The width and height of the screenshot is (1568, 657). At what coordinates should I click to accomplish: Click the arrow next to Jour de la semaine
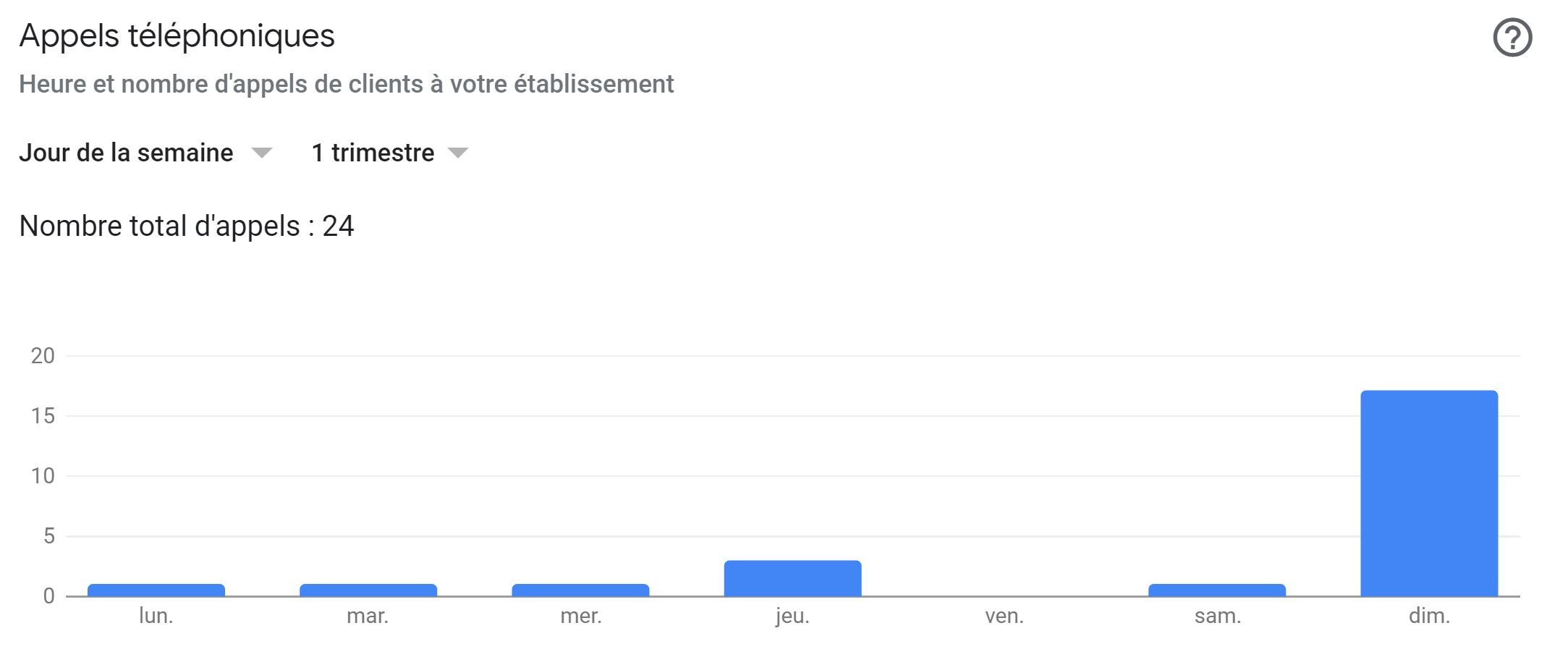pyautogui.click(x=261, y=153)
